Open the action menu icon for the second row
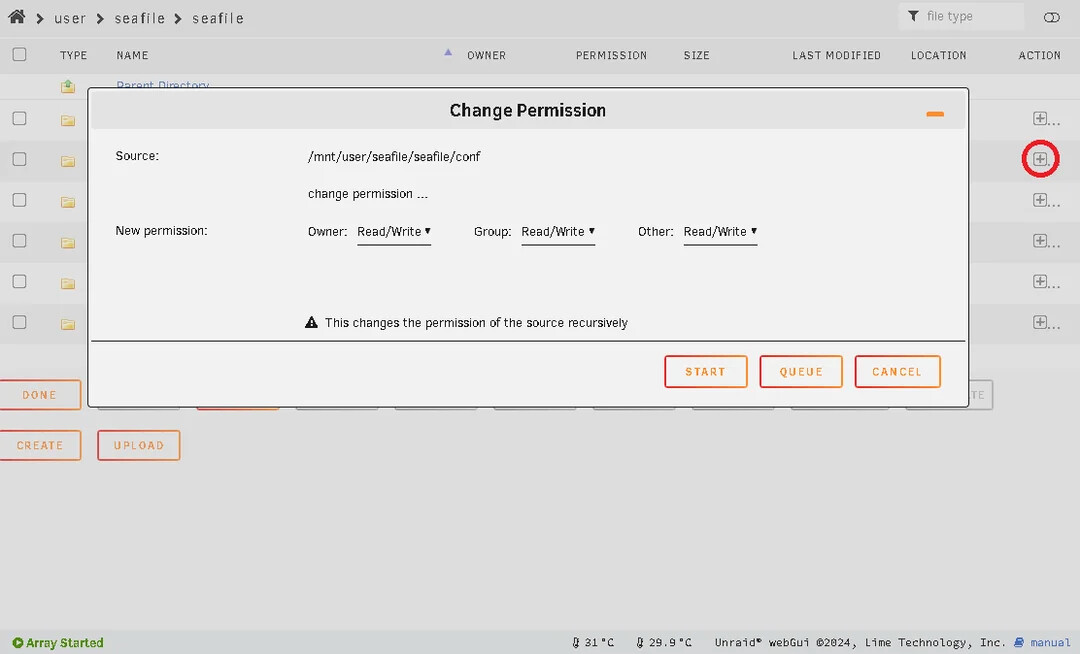 coord(1040,159)
